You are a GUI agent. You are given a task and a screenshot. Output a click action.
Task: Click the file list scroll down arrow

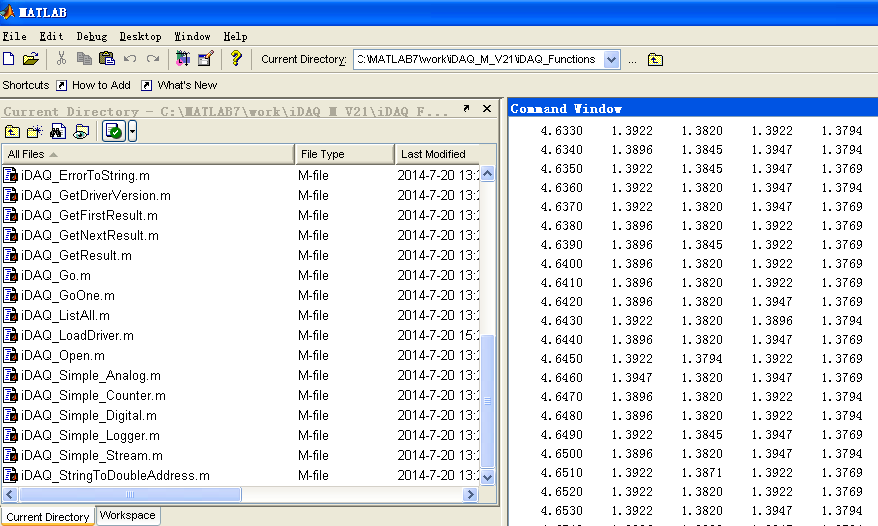[488, 477]
